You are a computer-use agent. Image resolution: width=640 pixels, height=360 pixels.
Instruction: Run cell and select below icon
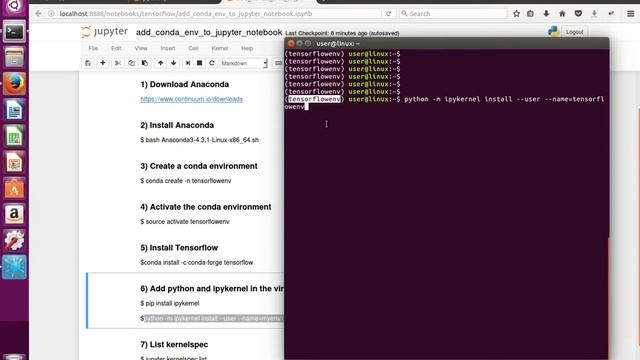pos(188,63)
